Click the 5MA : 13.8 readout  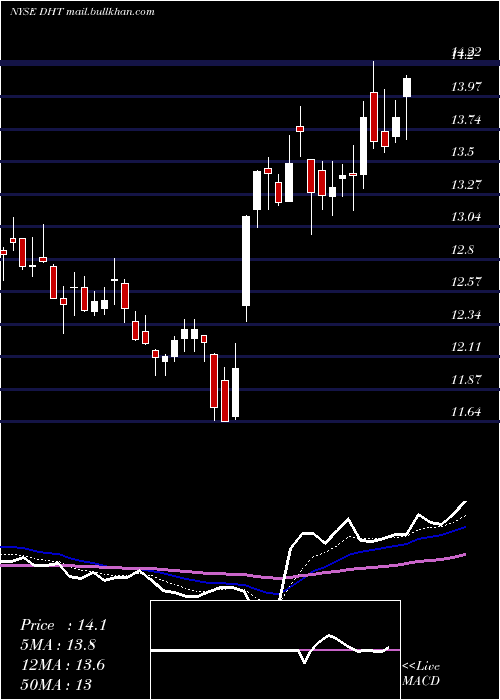tap(58, 645)
